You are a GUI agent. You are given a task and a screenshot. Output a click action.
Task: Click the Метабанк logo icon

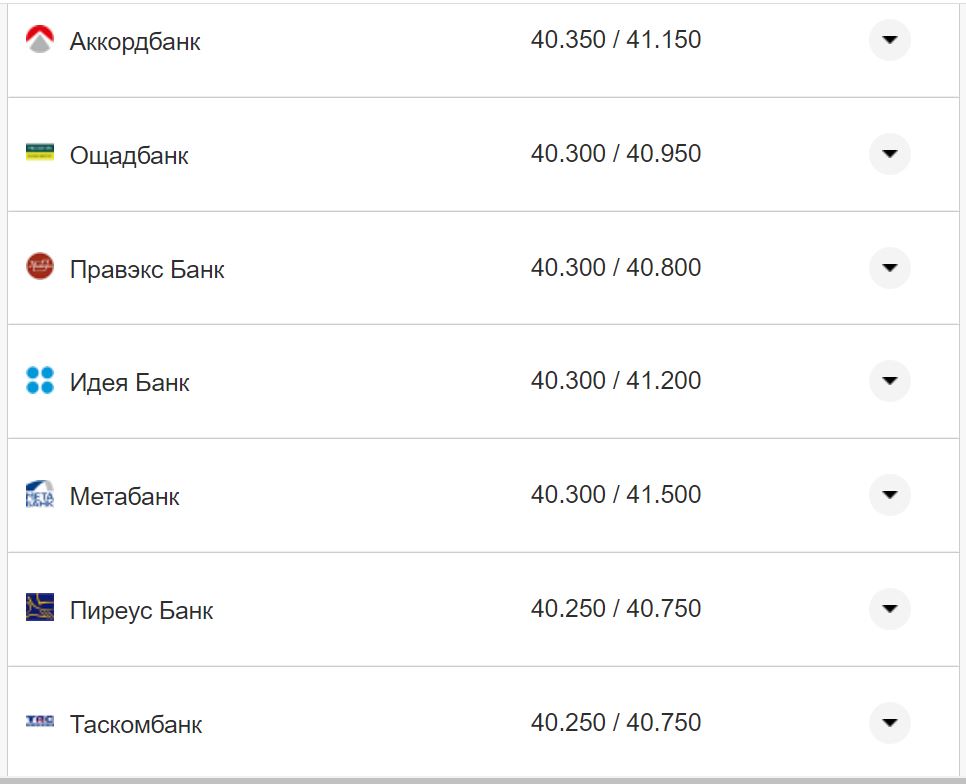(x=40, y=494)
